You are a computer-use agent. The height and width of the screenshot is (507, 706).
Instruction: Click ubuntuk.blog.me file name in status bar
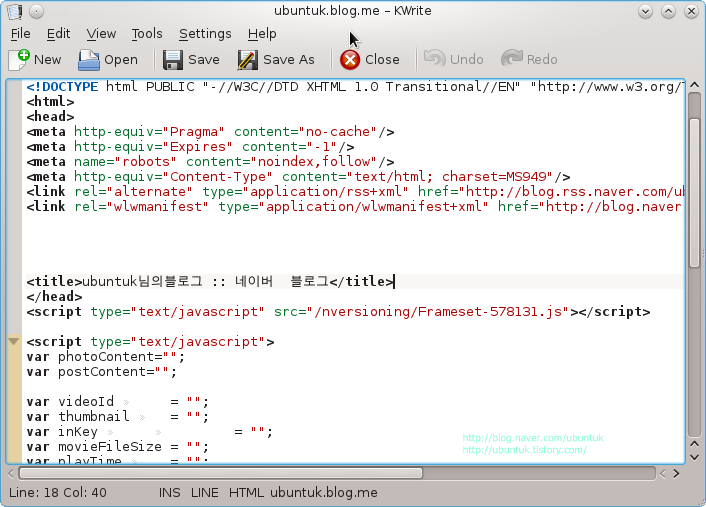(324, 493)
